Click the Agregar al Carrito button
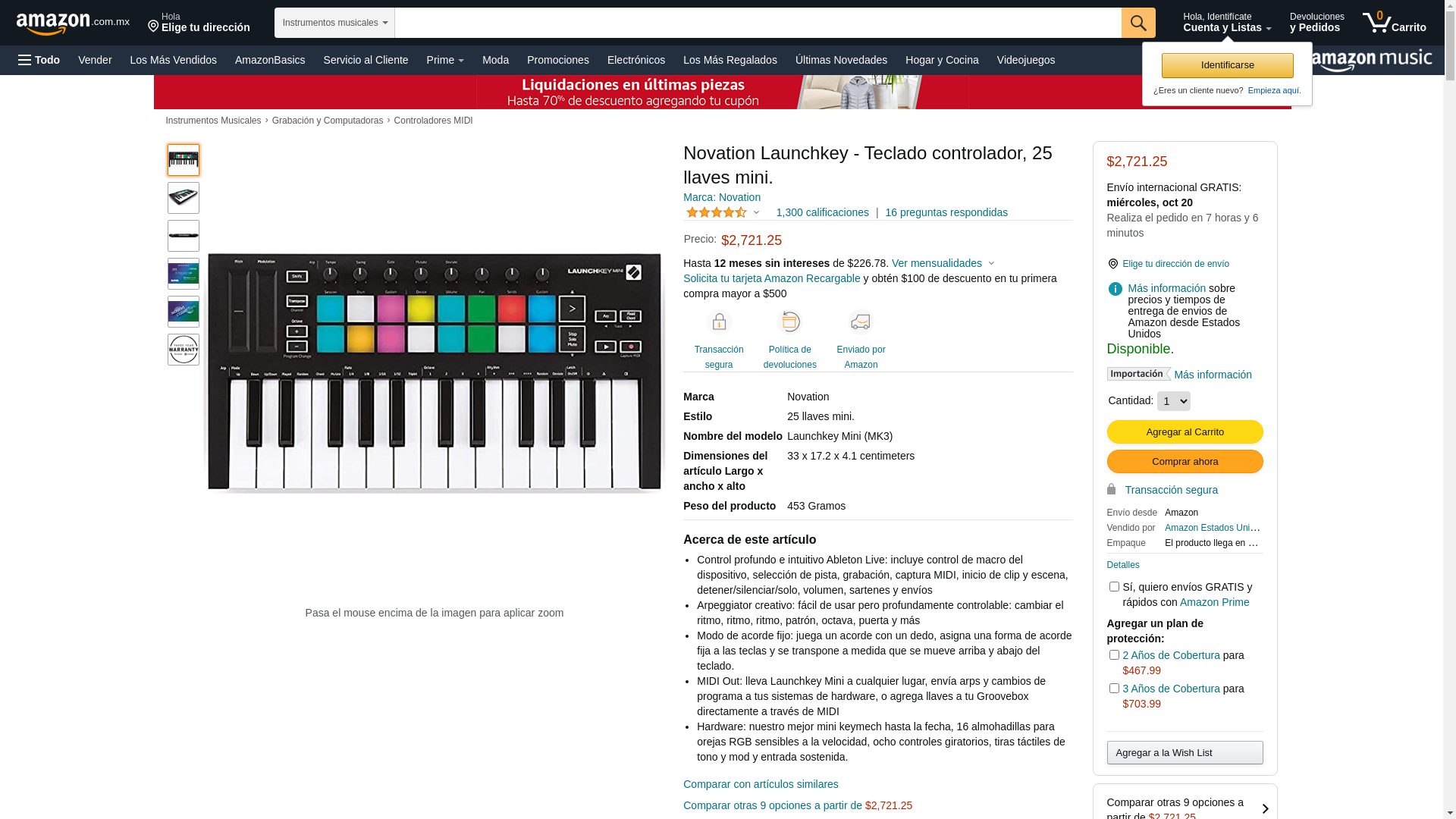 [1185, 431]
